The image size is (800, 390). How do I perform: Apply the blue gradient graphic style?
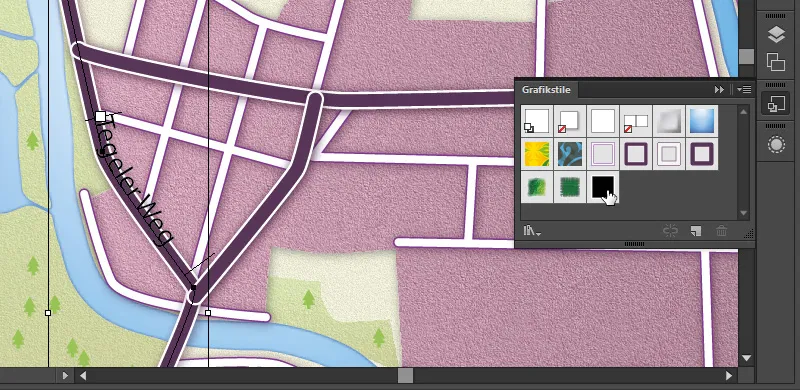pyautogui.click(x=702, y=121)
